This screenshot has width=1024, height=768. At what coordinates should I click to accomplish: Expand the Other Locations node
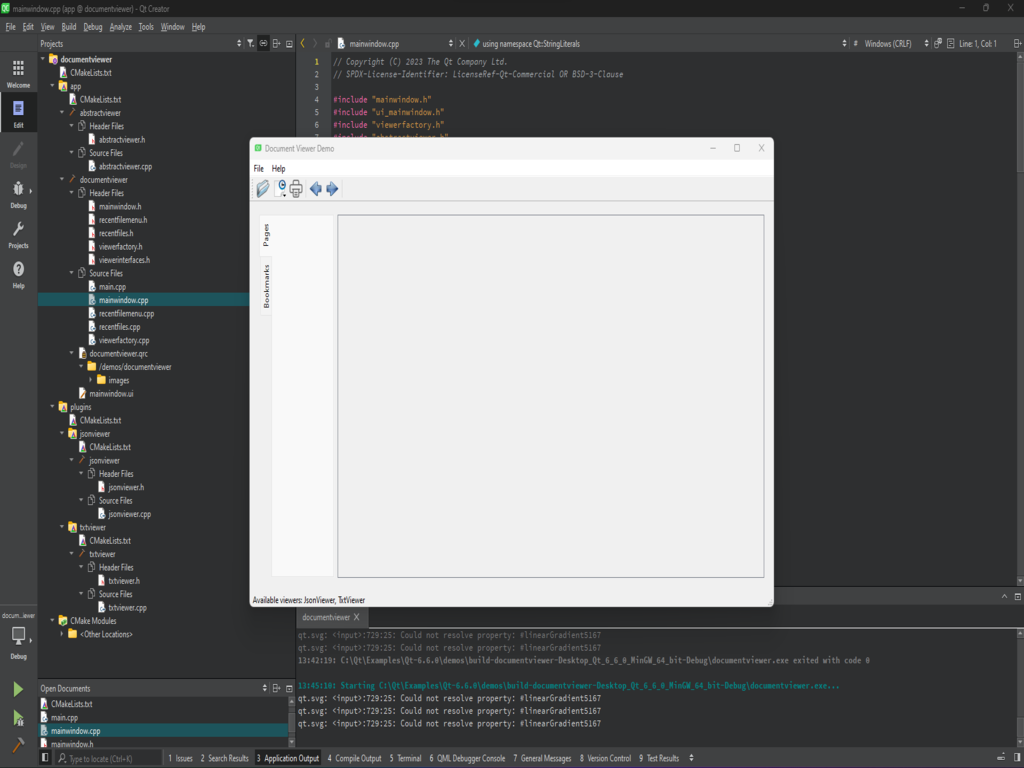(63, 634)
